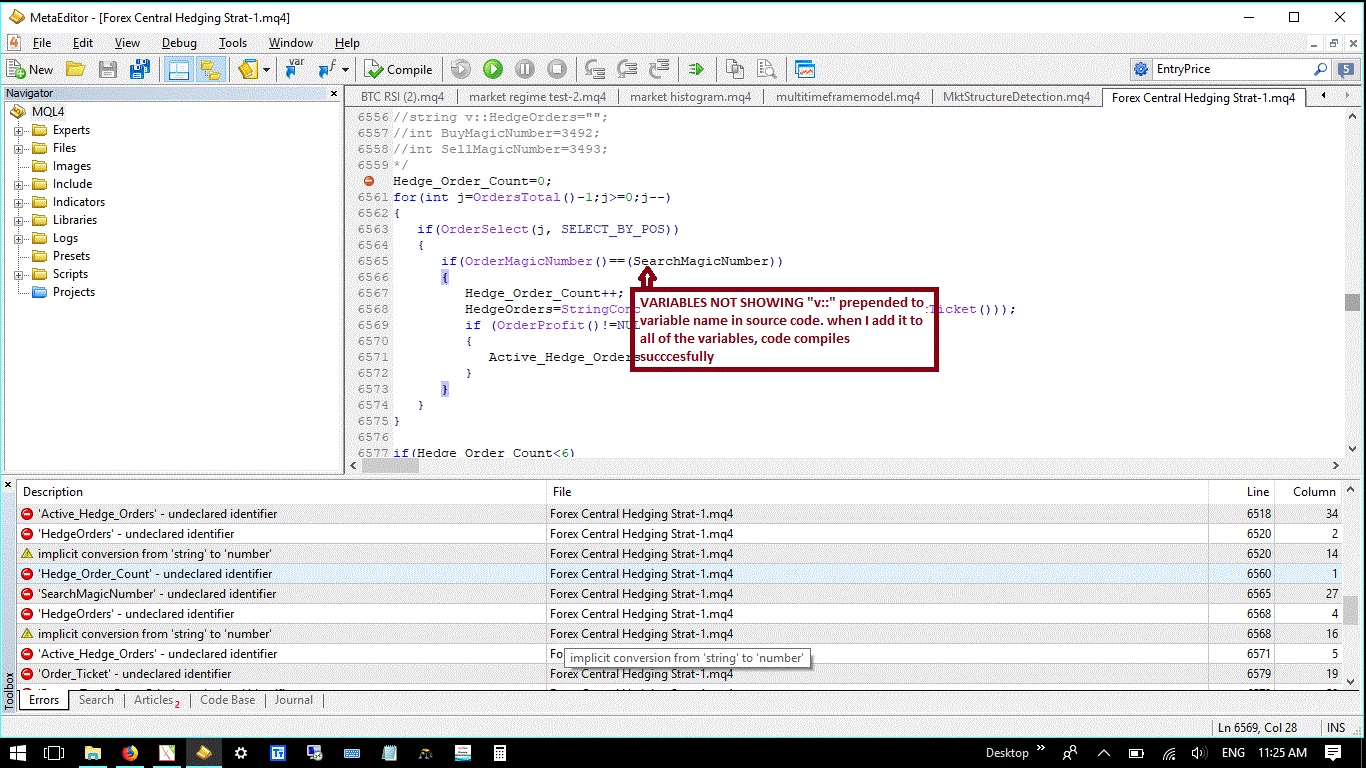
Task: Click the Compile button
Action: (398, 69)
